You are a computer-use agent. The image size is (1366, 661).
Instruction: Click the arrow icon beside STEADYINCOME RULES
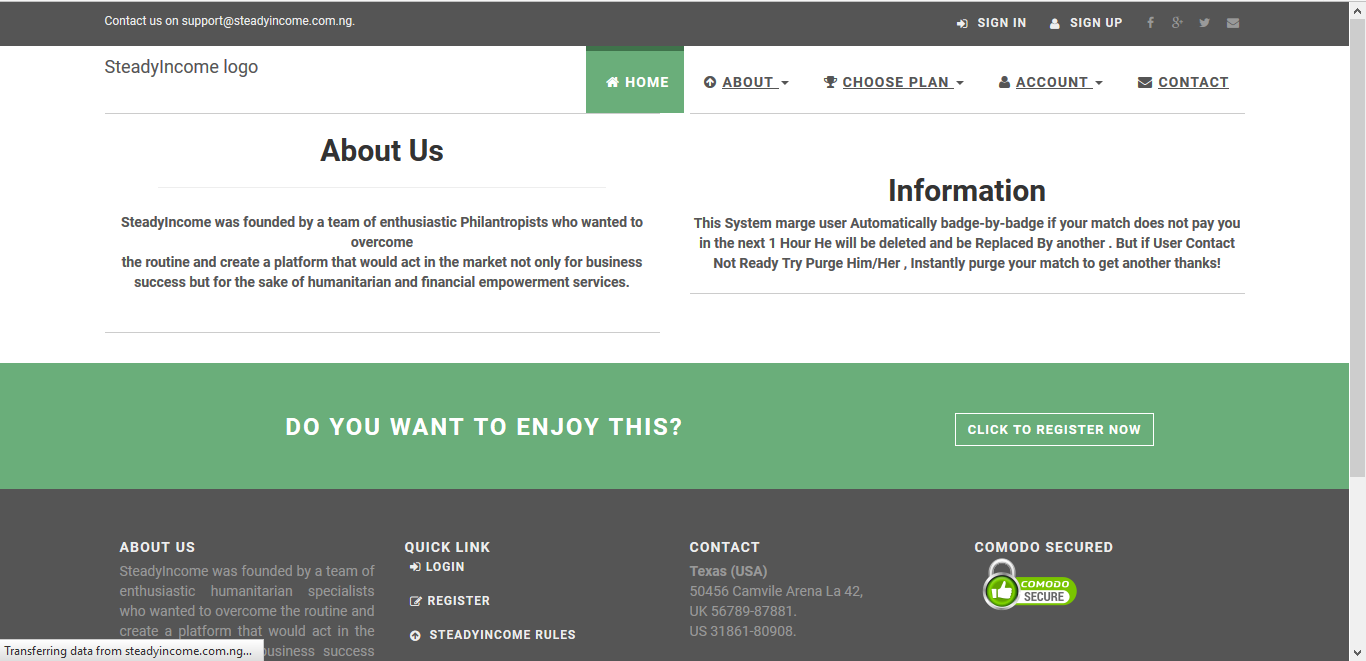pos(416,635)
